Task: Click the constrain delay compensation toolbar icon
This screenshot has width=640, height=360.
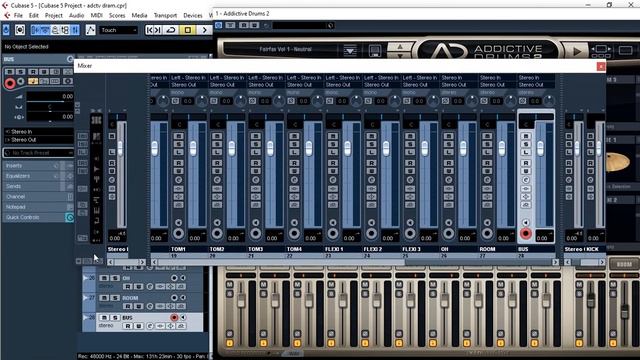Action: [x=20, y=30]
